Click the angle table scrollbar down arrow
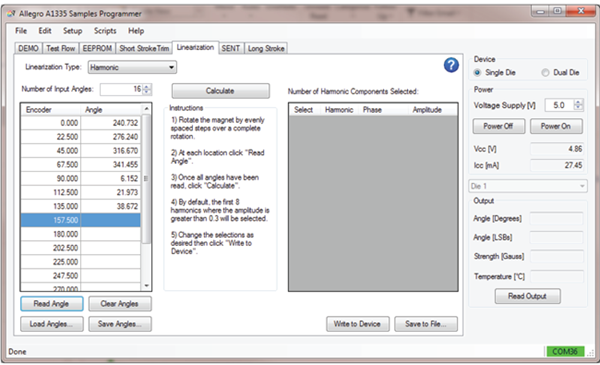This screenshot has width=600, height=365. coord(146,286)
